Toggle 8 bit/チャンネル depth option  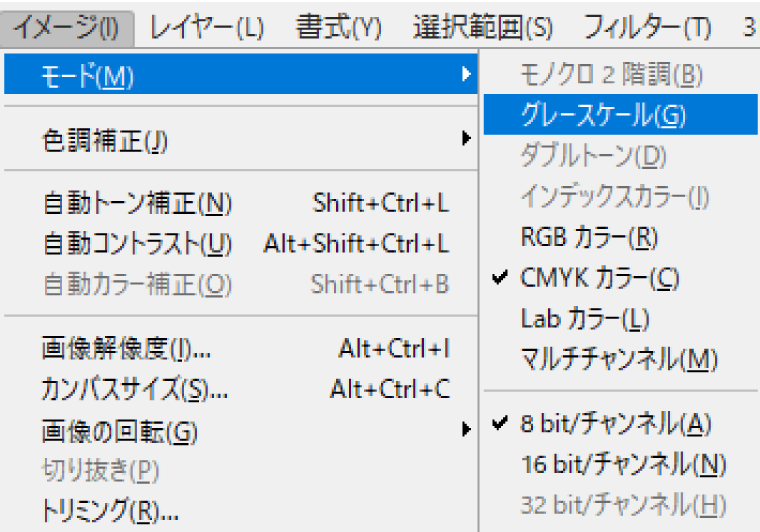coord(615,424)
